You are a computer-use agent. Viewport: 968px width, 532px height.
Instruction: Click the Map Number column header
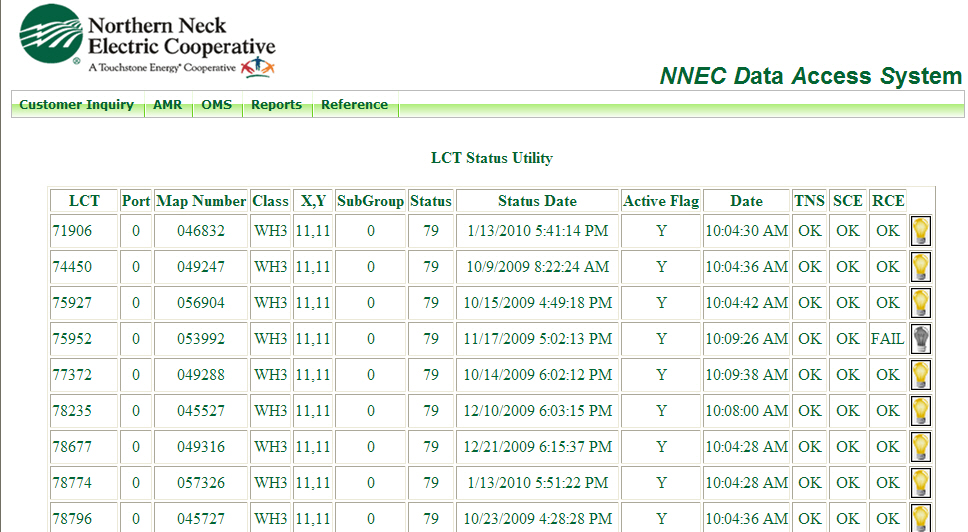click(x=201, y=201)
